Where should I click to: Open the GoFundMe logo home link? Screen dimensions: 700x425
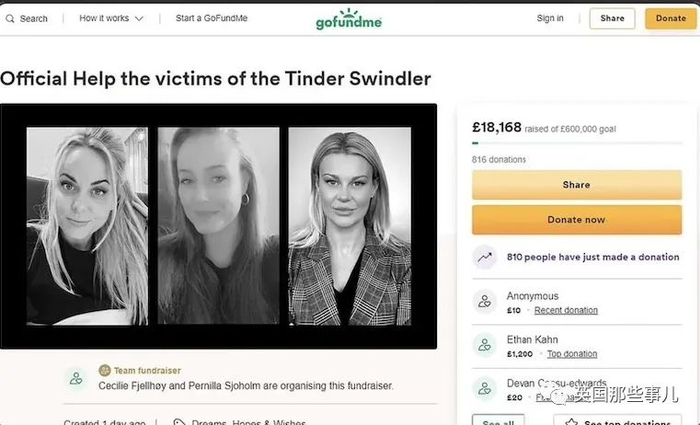[349, 19]
